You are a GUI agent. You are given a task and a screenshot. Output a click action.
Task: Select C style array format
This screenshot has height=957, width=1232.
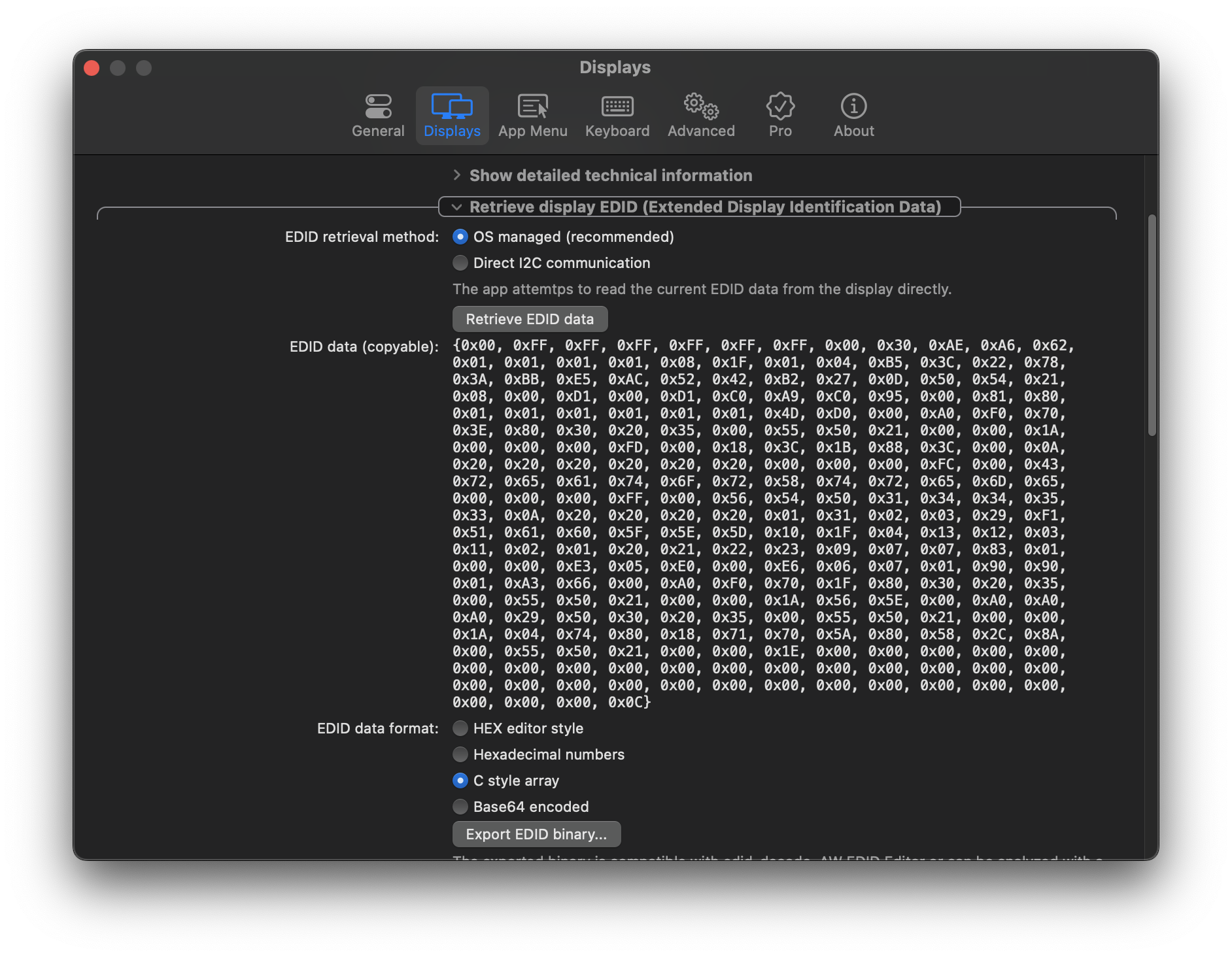point(460,781)
